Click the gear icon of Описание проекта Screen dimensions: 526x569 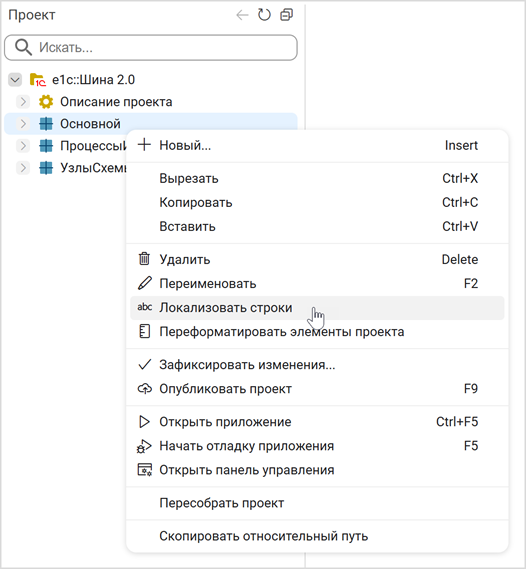[46, 102]
